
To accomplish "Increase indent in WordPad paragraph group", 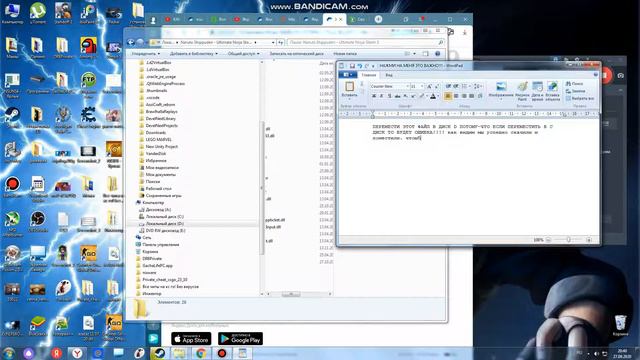I will coord(456,86).
